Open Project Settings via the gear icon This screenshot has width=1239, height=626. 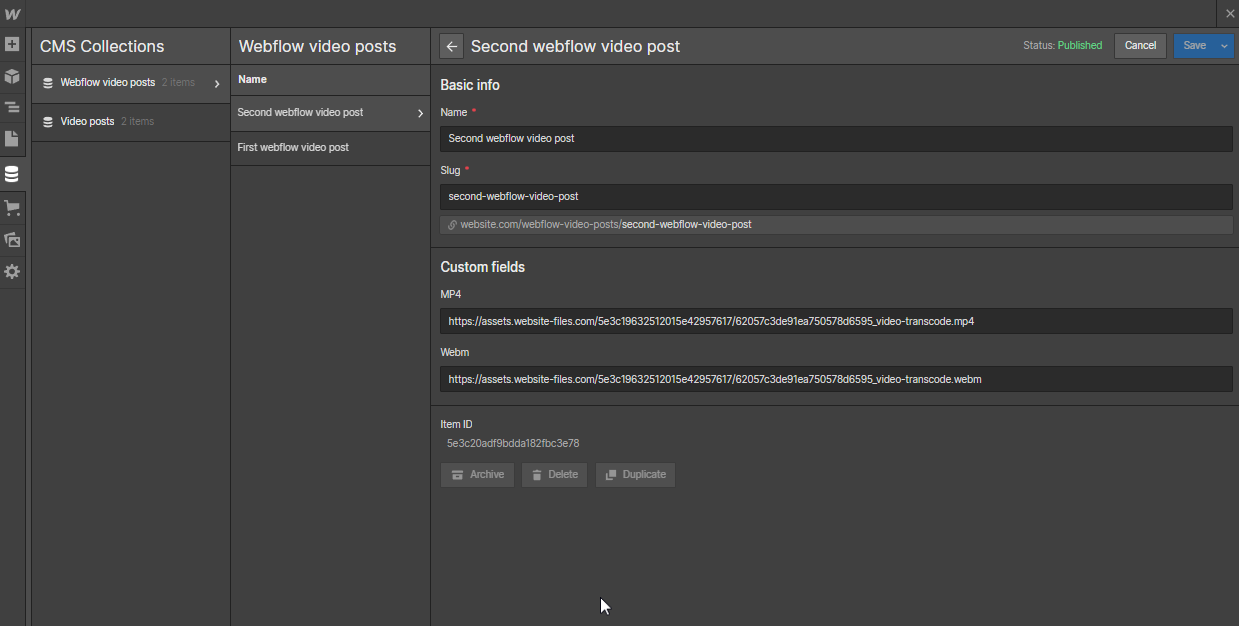click(x=13, y=271)
